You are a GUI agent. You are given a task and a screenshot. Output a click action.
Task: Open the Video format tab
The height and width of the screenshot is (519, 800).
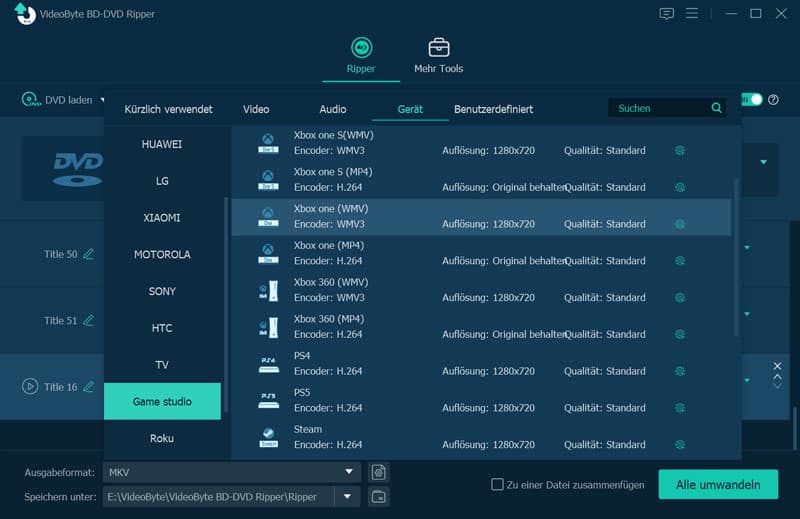256,109
